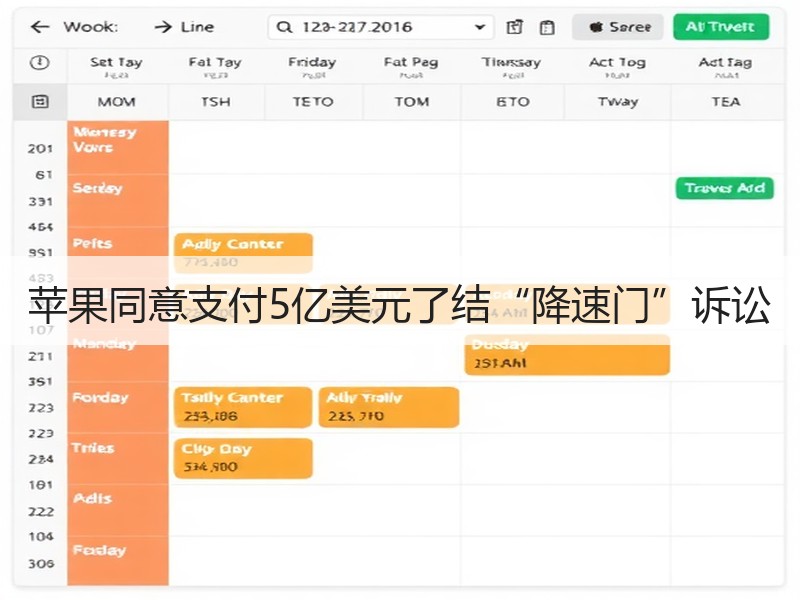
Task: Click the clock icon in header row
Action: pyautogui.click(x=40, y=63)
